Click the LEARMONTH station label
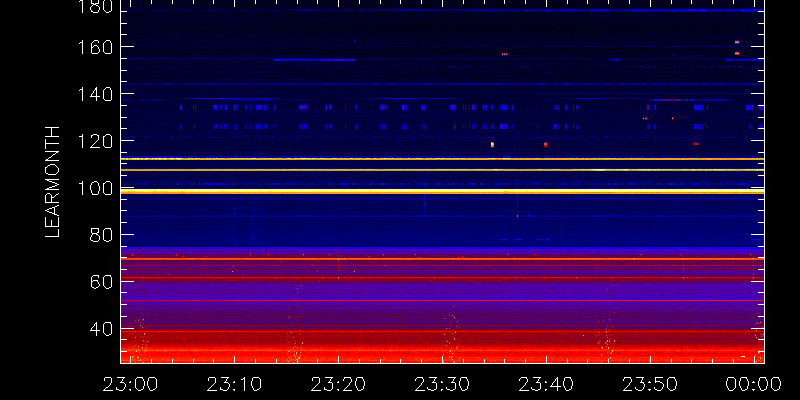The height and width of the screenshot is (400, 800). tap(53, 182)
